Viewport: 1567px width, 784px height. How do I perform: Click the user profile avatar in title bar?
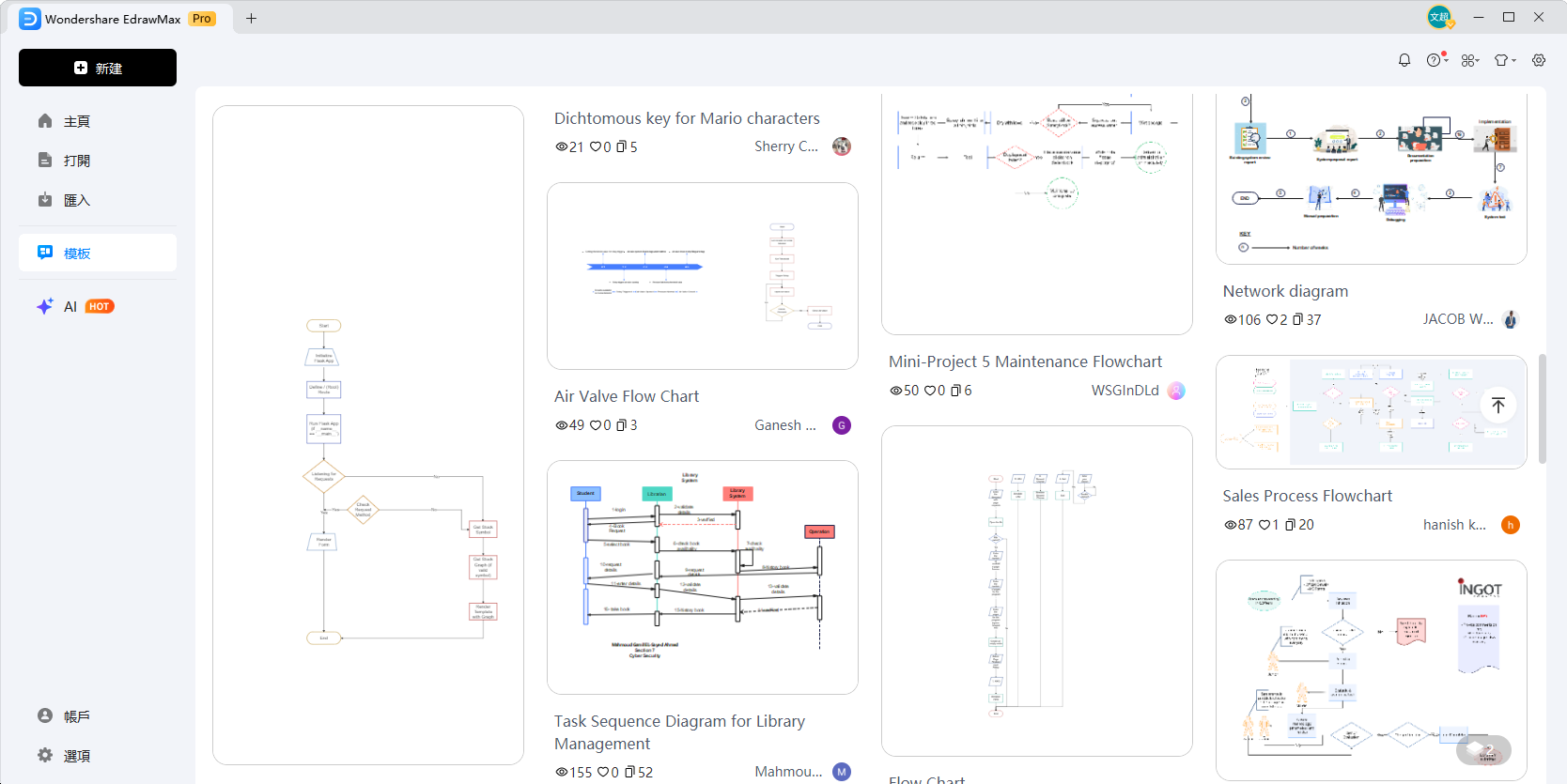(1439, 17)
